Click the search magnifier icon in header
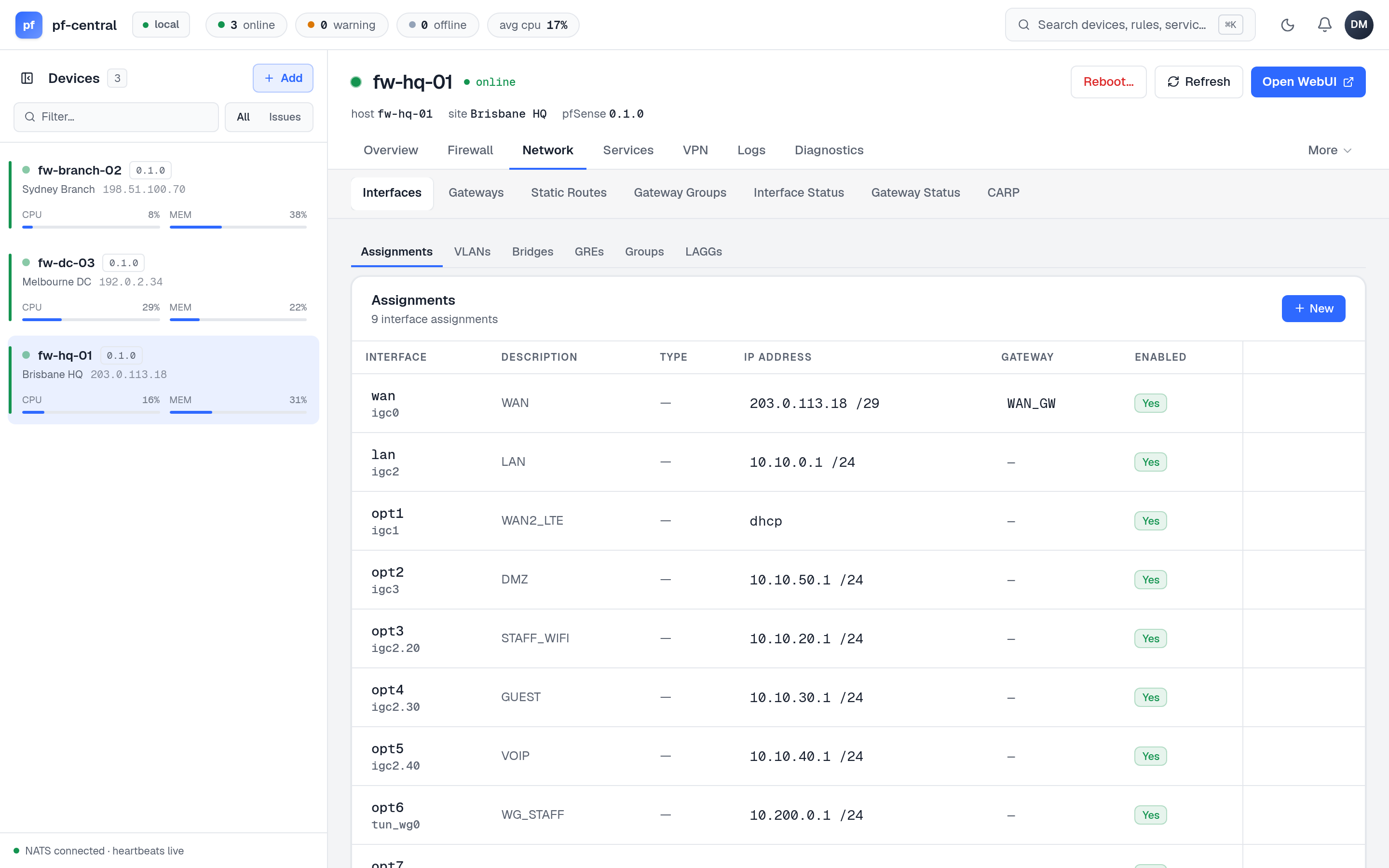This screenshot has height=868, width=1389. click(1023, 25)
